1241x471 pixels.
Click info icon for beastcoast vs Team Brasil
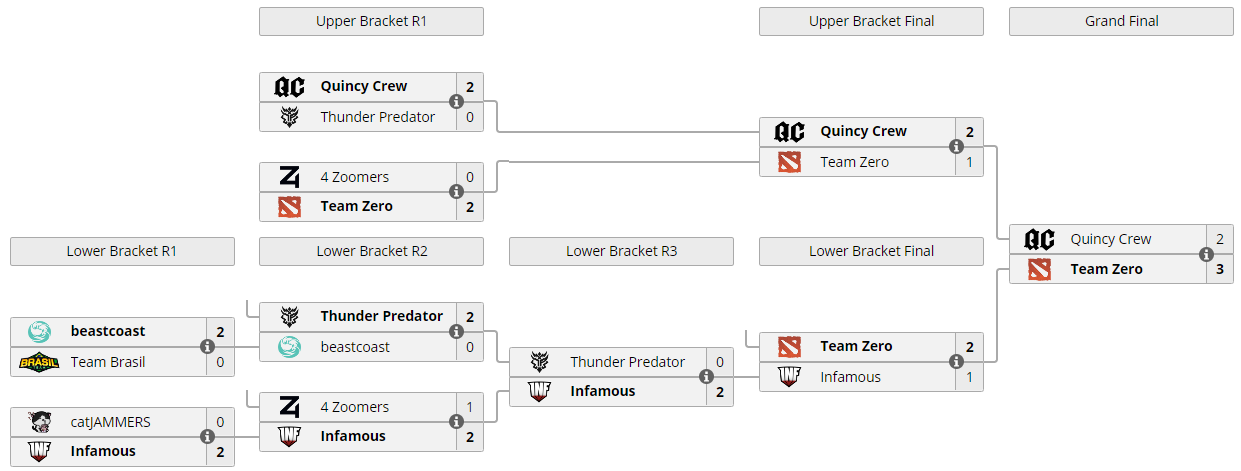(207, 347)
